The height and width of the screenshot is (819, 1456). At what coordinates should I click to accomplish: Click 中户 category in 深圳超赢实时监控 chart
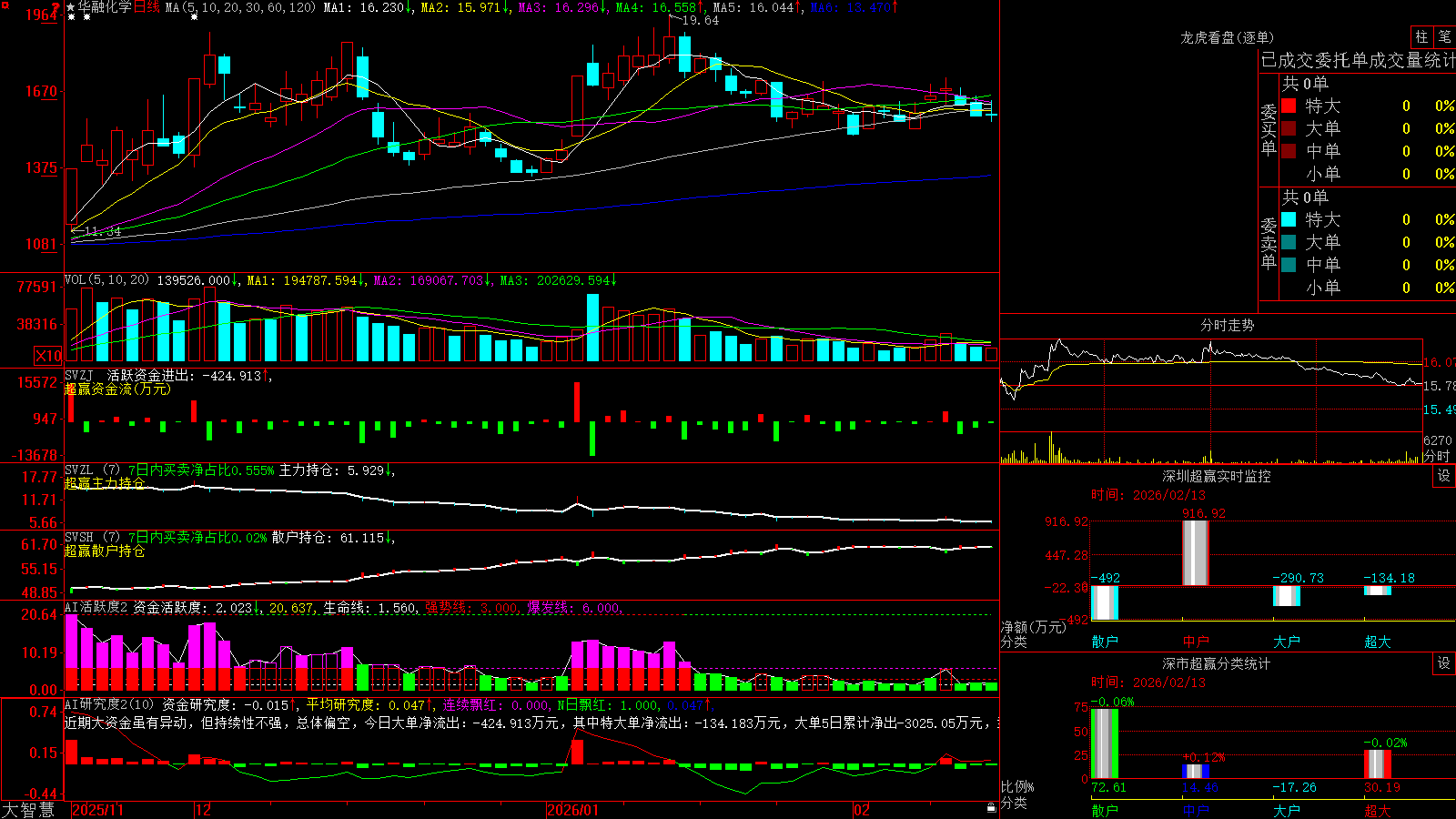tap(1196, 642)
